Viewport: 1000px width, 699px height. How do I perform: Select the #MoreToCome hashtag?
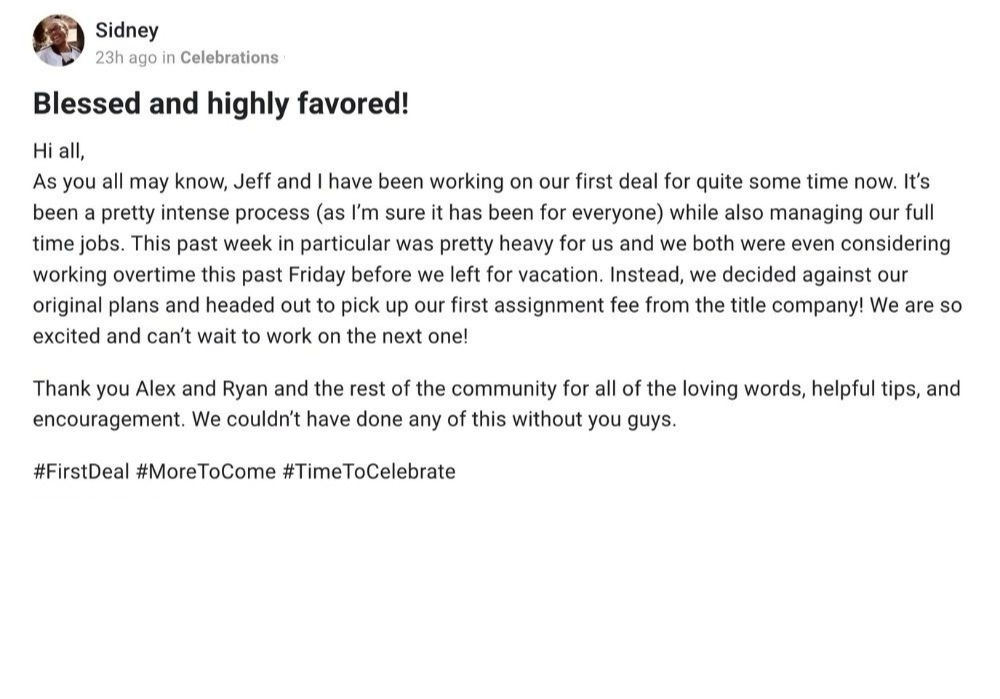[x=206, y=471]
